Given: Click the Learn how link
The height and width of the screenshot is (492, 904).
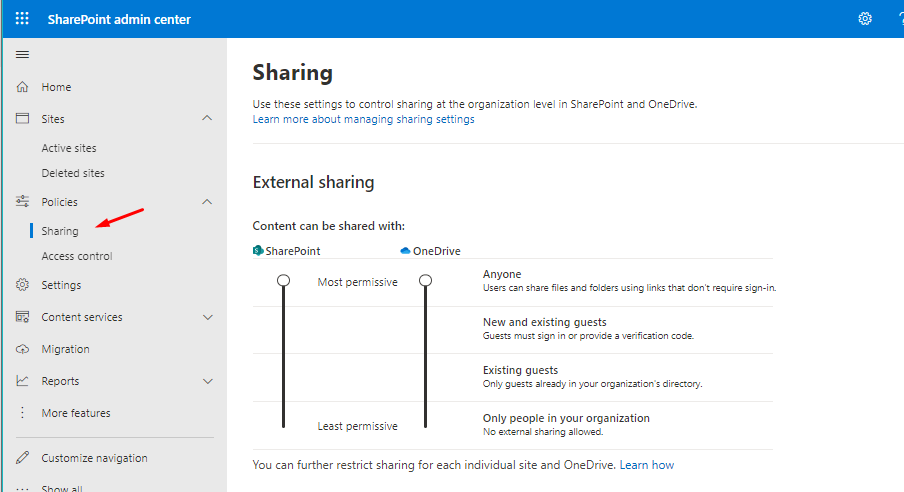Looking at the screenshot, I should (646, 465).
